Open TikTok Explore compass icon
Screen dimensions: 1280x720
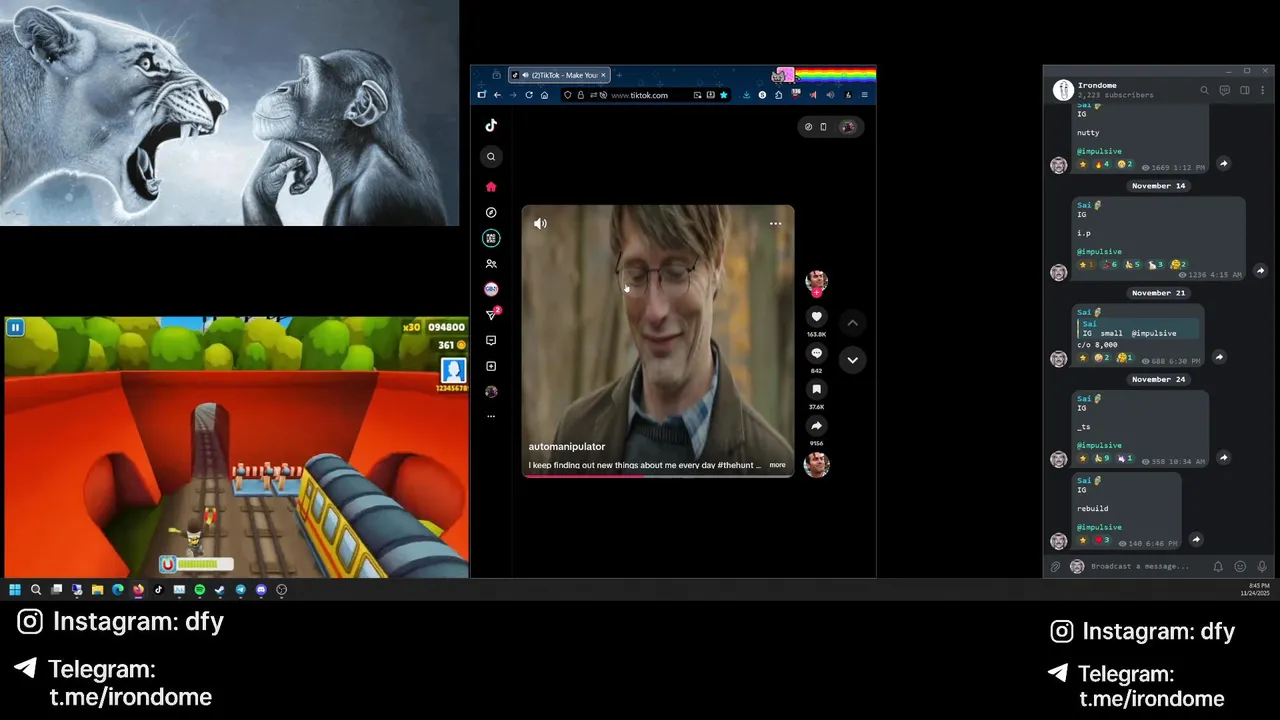pyautogui.click(x=491, y=212)
